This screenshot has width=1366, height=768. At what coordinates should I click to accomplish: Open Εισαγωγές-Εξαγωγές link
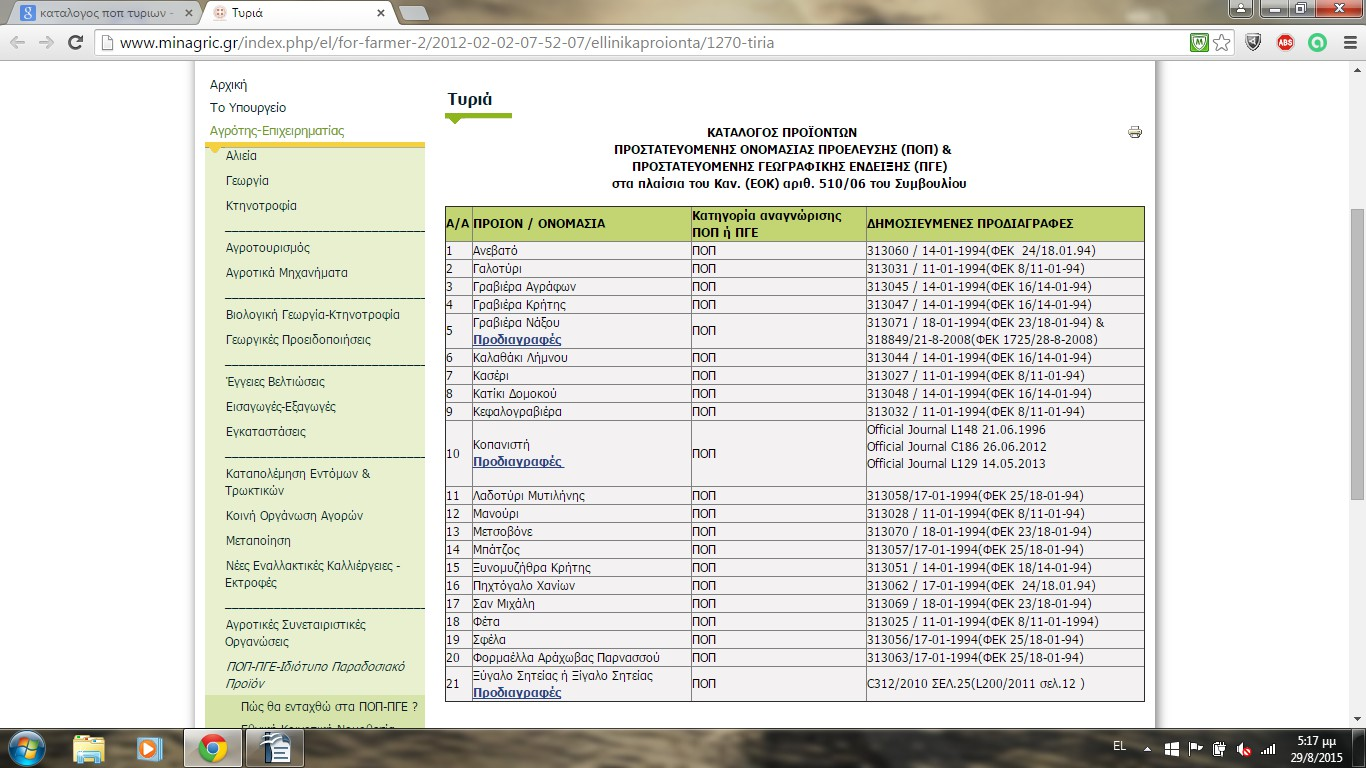(x=281, y=407)
